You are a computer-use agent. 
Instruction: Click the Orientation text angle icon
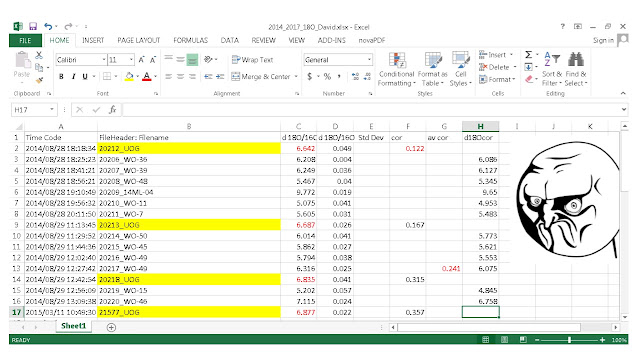tap(209, 60)
